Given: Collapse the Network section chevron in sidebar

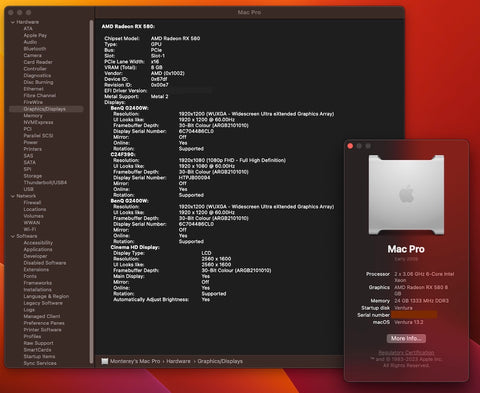Looking at the screenshot, I should (13, 196).
